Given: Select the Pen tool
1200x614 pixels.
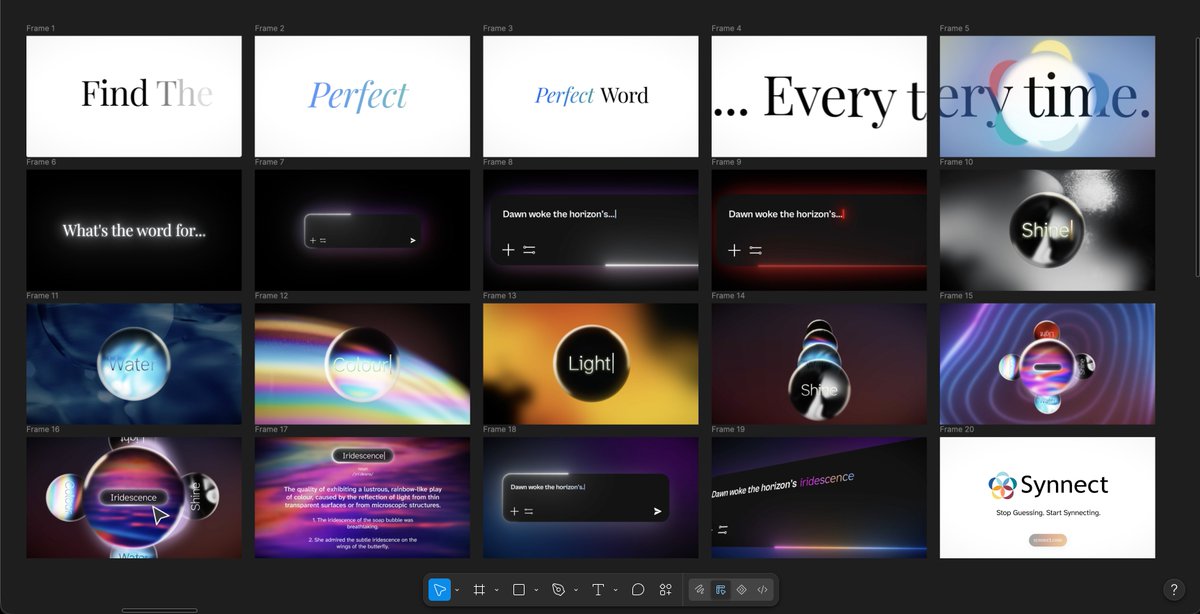Looking at the screenshot, I should (x=559, y=590).
